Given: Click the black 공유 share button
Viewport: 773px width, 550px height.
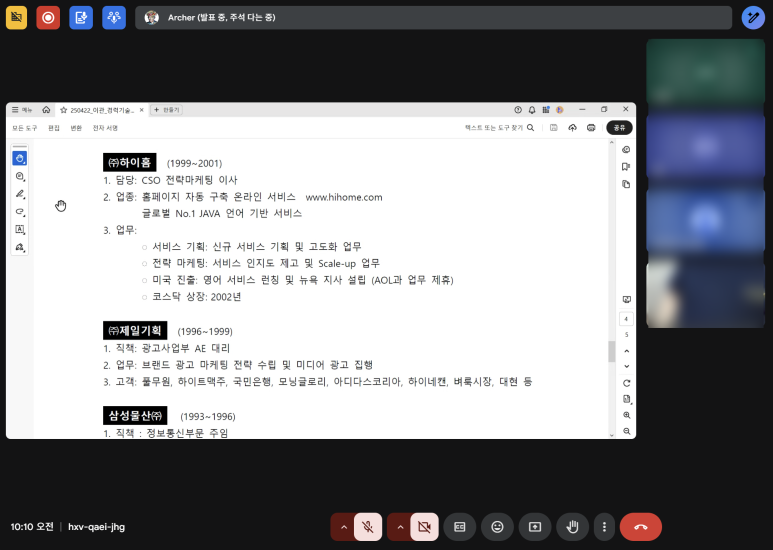Looking at the screenshot, I should pyautogui.click(x=619, y=128).
